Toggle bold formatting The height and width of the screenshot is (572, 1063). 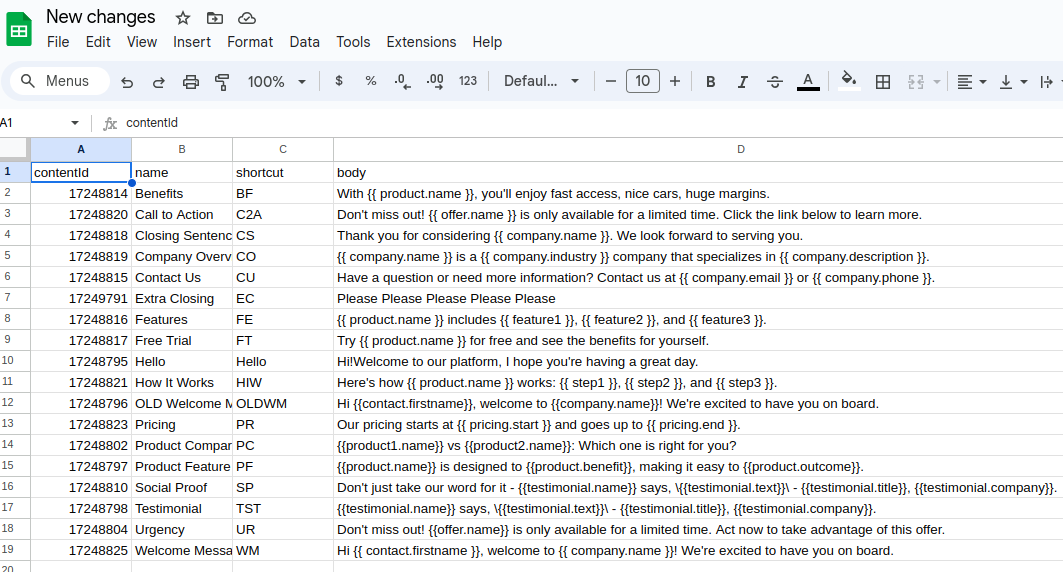(711, 82)
